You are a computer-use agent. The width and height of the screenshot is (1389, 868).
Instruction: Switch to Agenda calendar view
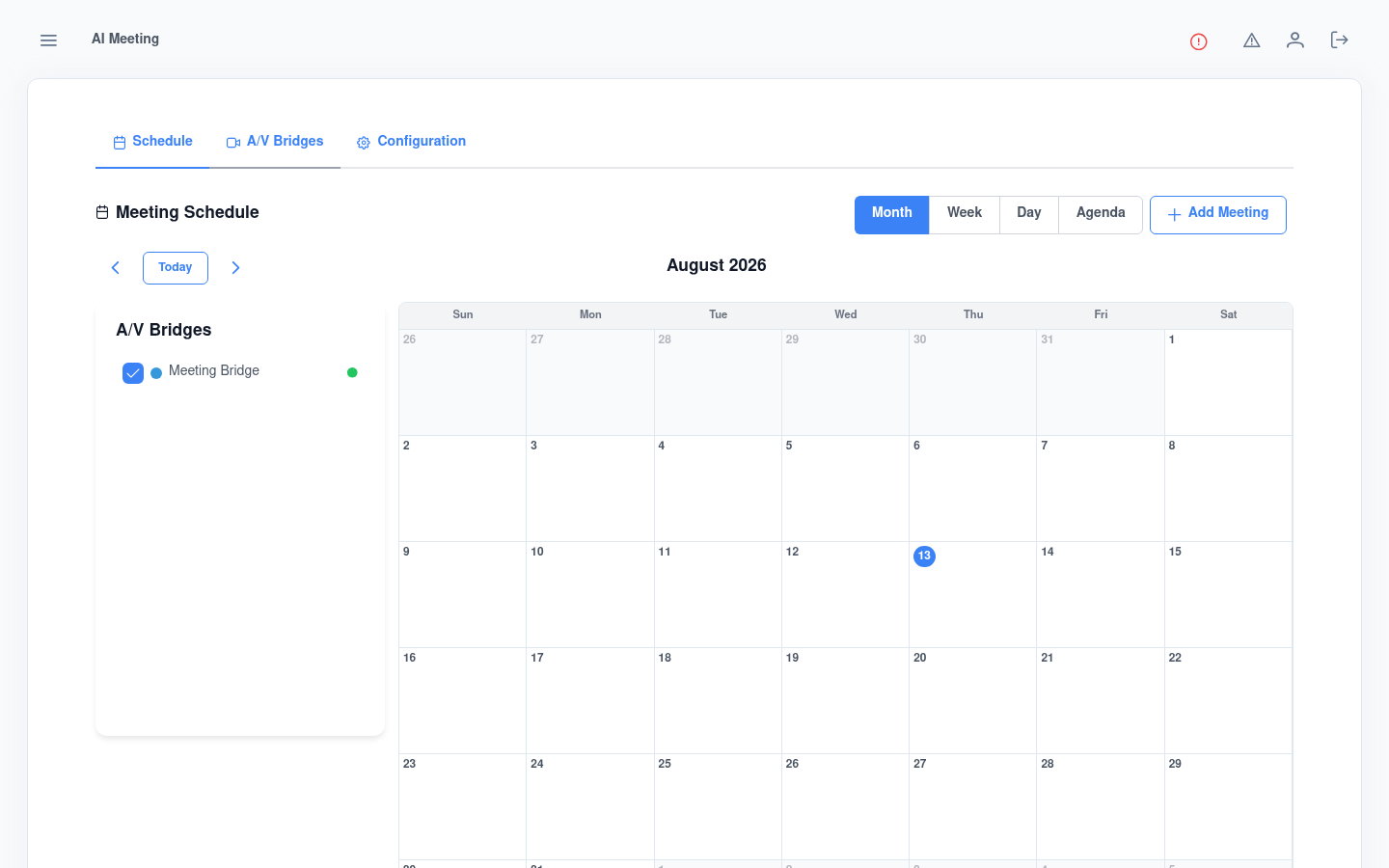coord(1101,215)
